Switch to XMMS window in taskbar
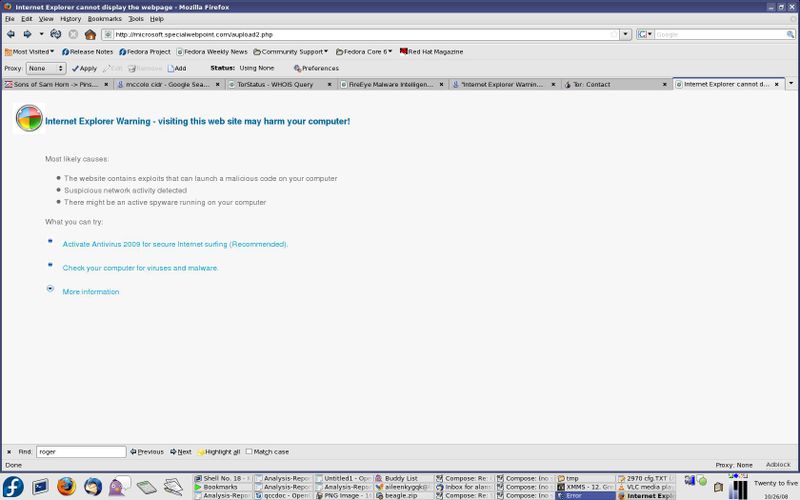Screen dimensions: 800x500 tap(585, 487)
